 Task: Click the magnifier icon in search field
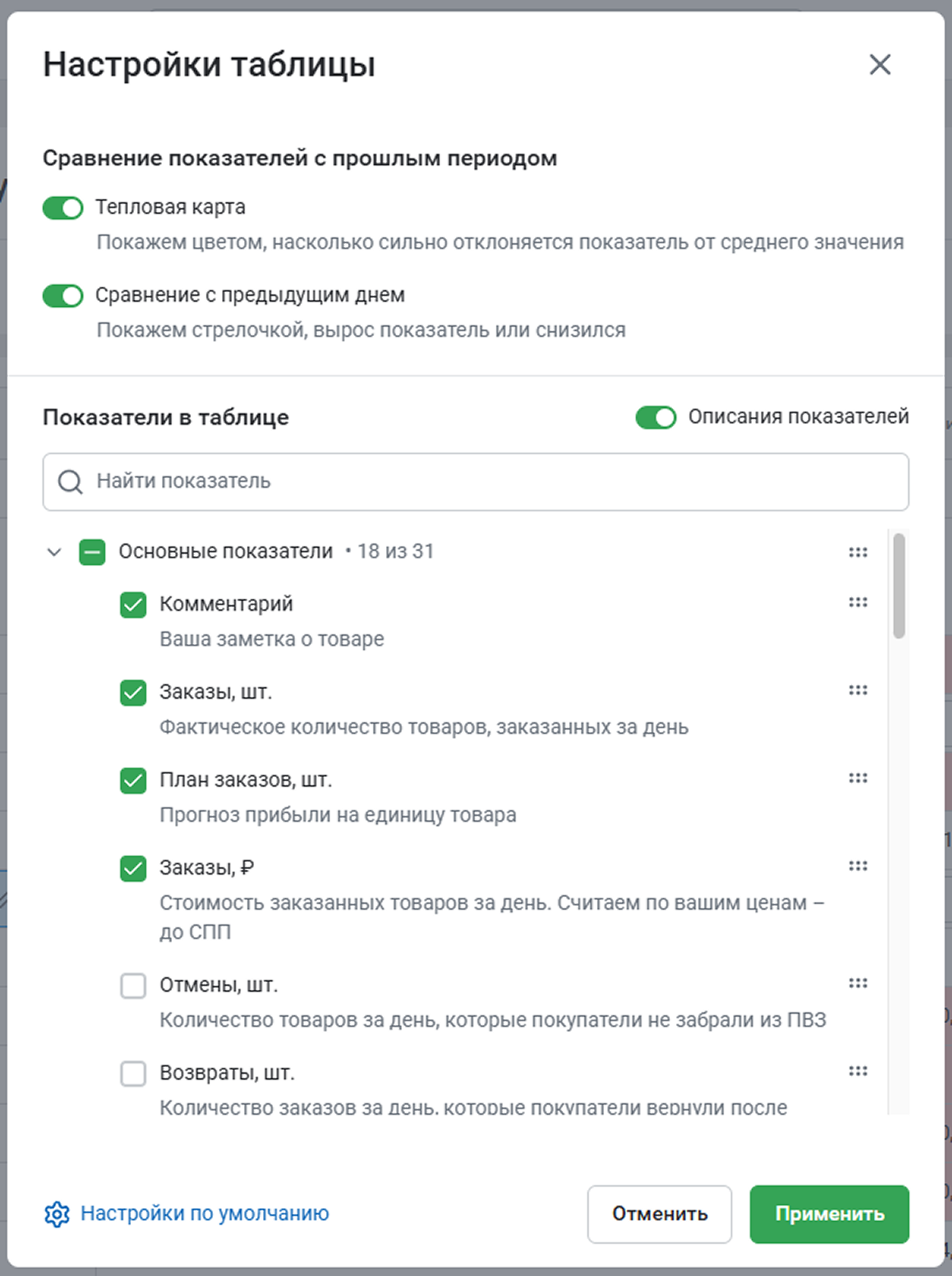point(70,482)
